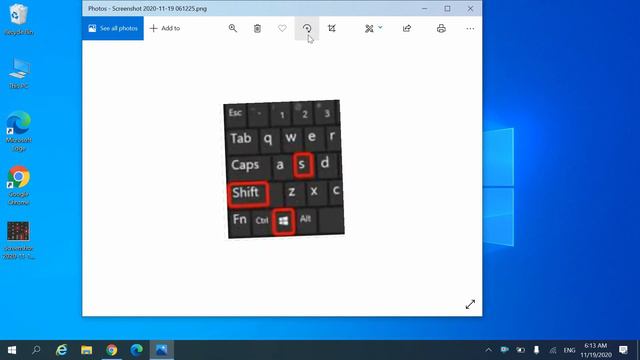Screen dimensions: 640x360
Task: Select the Screenshot file on the desktop
Action: click(19, 240)
